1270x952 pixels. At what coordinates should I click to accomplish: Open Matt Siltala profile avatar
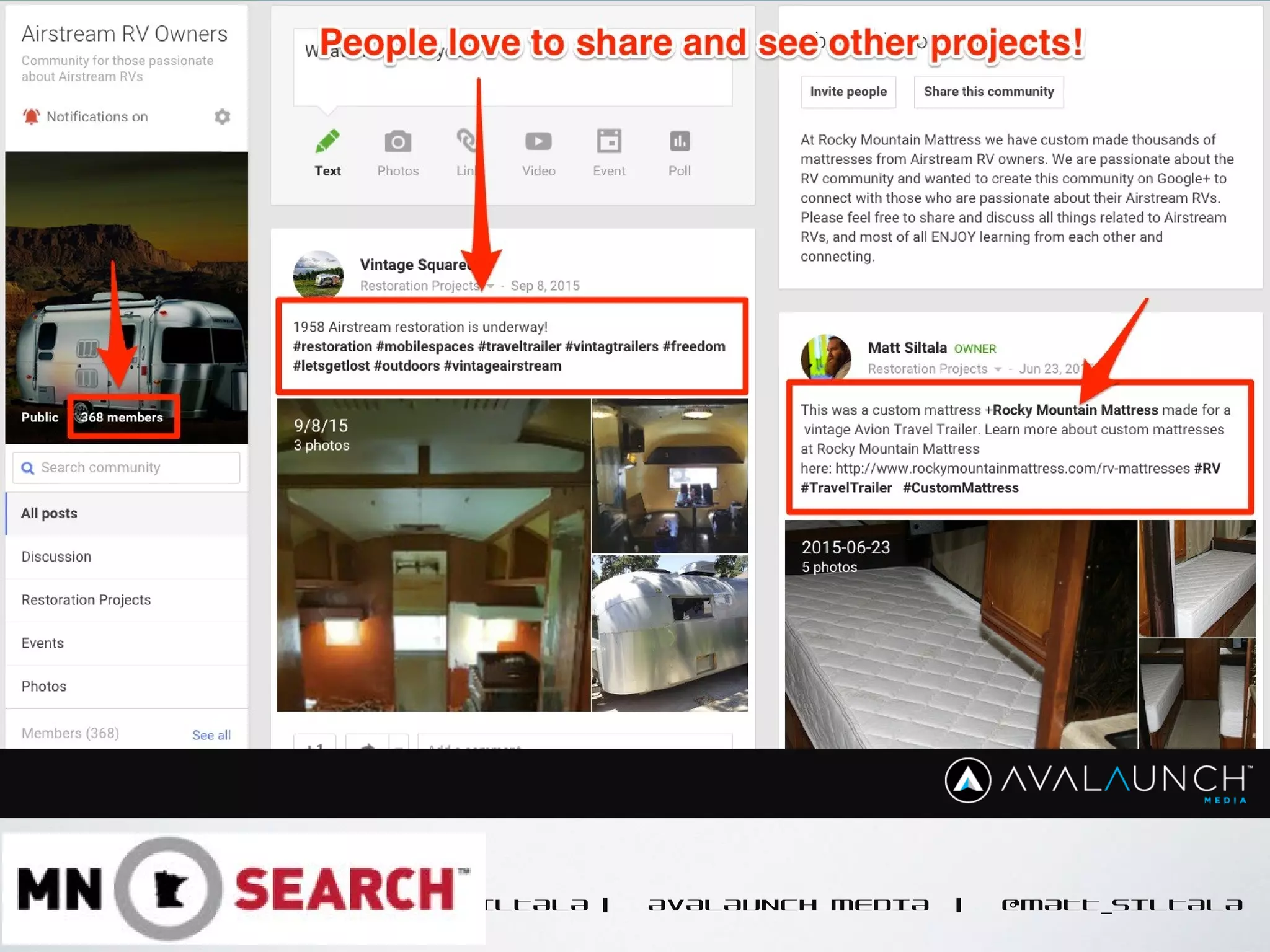click(825, 357)
